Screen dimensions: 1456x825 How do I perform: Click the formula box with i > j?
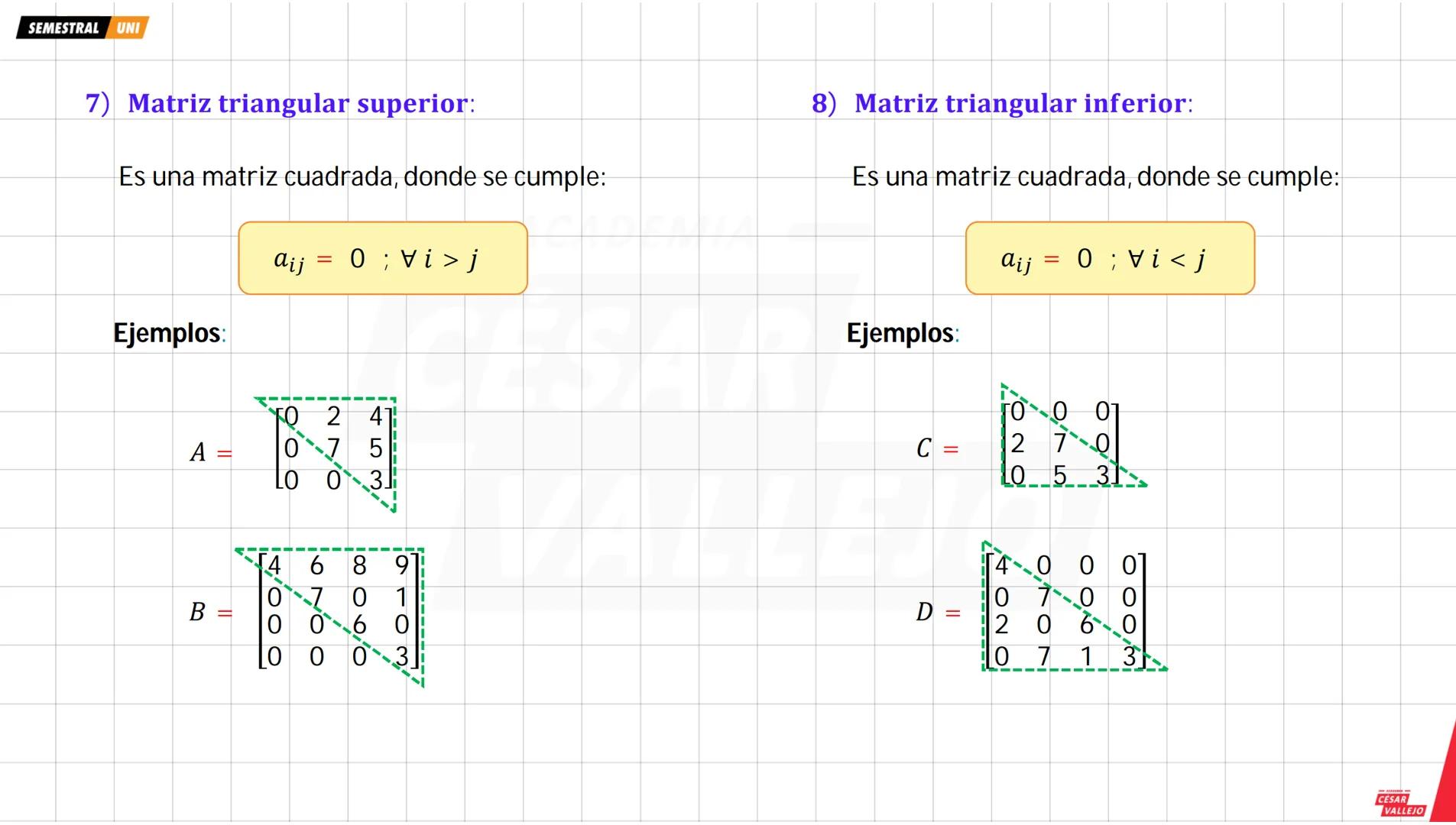tap(382, 258)
